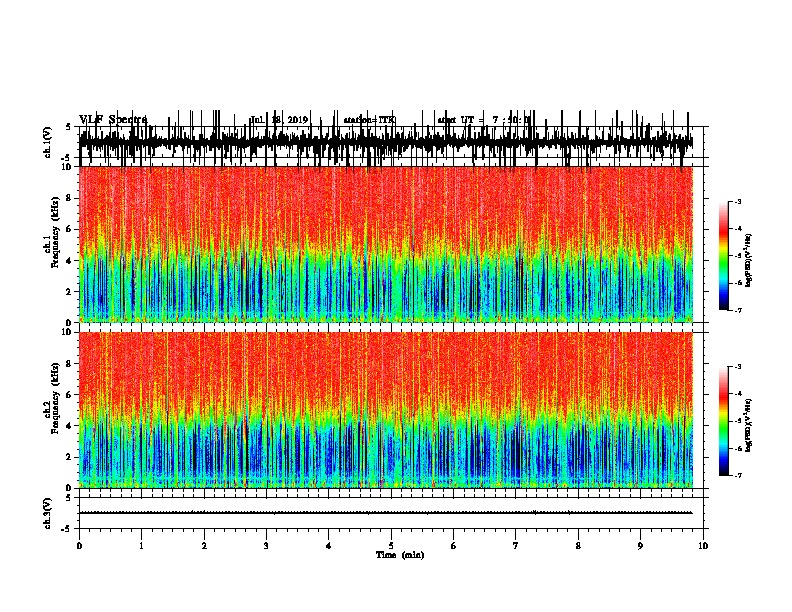Click the "-7" label on ch.2 color bar
The width and height of the screenshot is (792, 612).
(x=738, y=475)
